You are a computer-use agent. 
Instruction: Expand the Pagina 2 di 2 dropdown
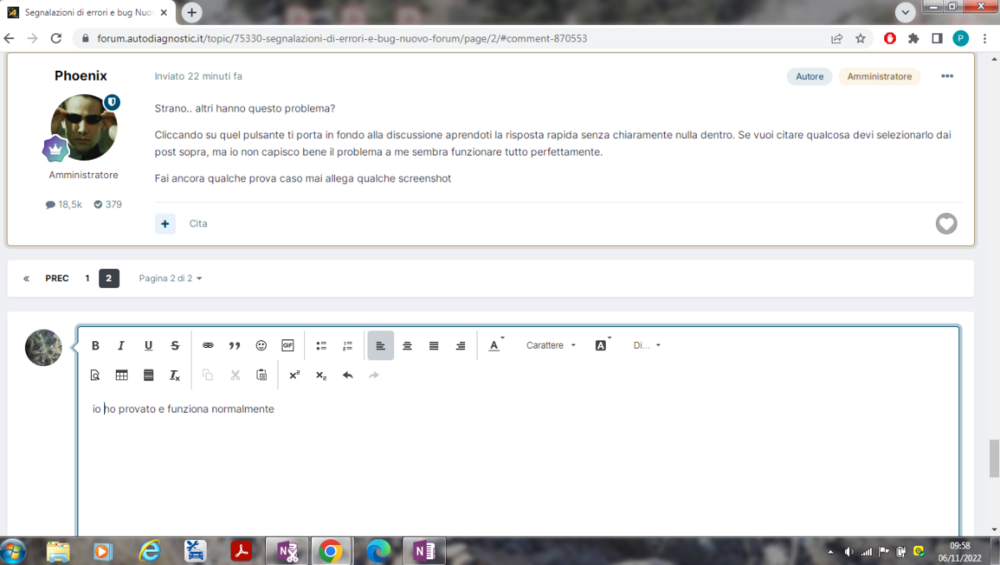(x=170, y=278)
